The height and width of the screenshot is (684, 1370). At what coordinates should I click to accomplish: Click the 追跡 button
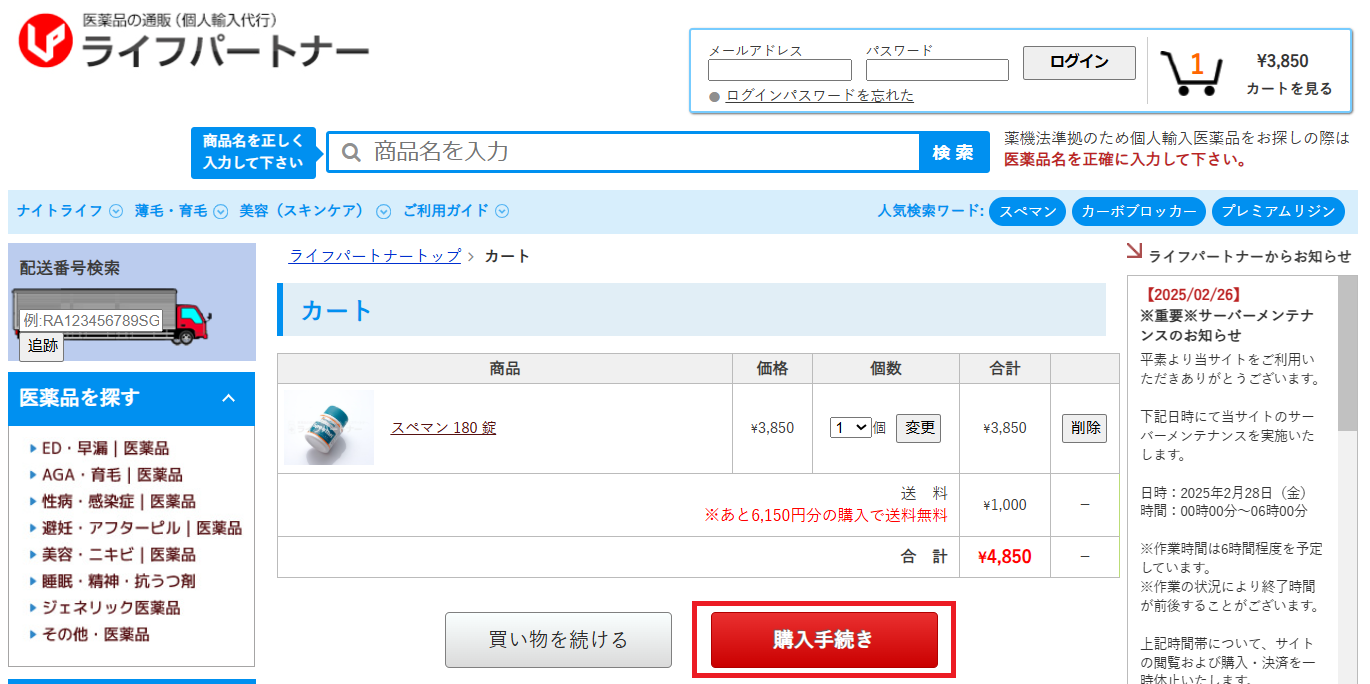tap(42, 346)
